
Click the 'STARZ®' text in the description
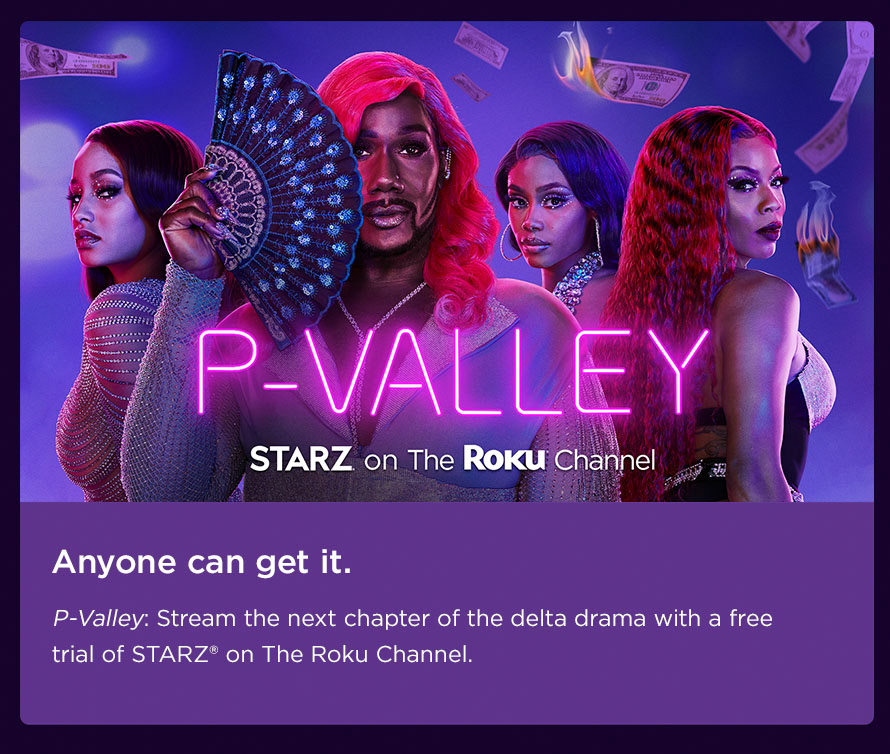[x=175, y=654]
